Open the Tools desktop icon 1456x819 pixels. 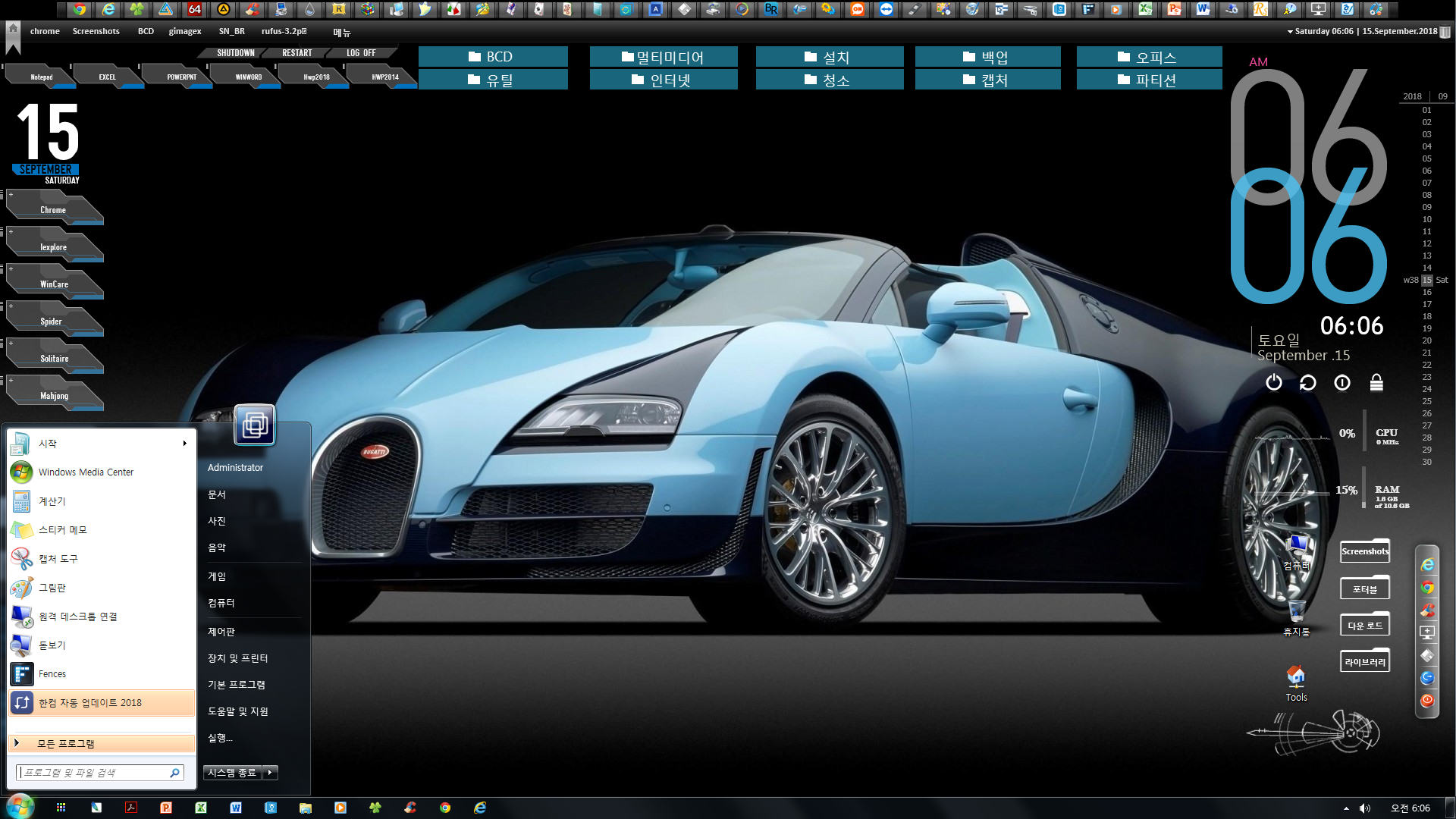1296,682
